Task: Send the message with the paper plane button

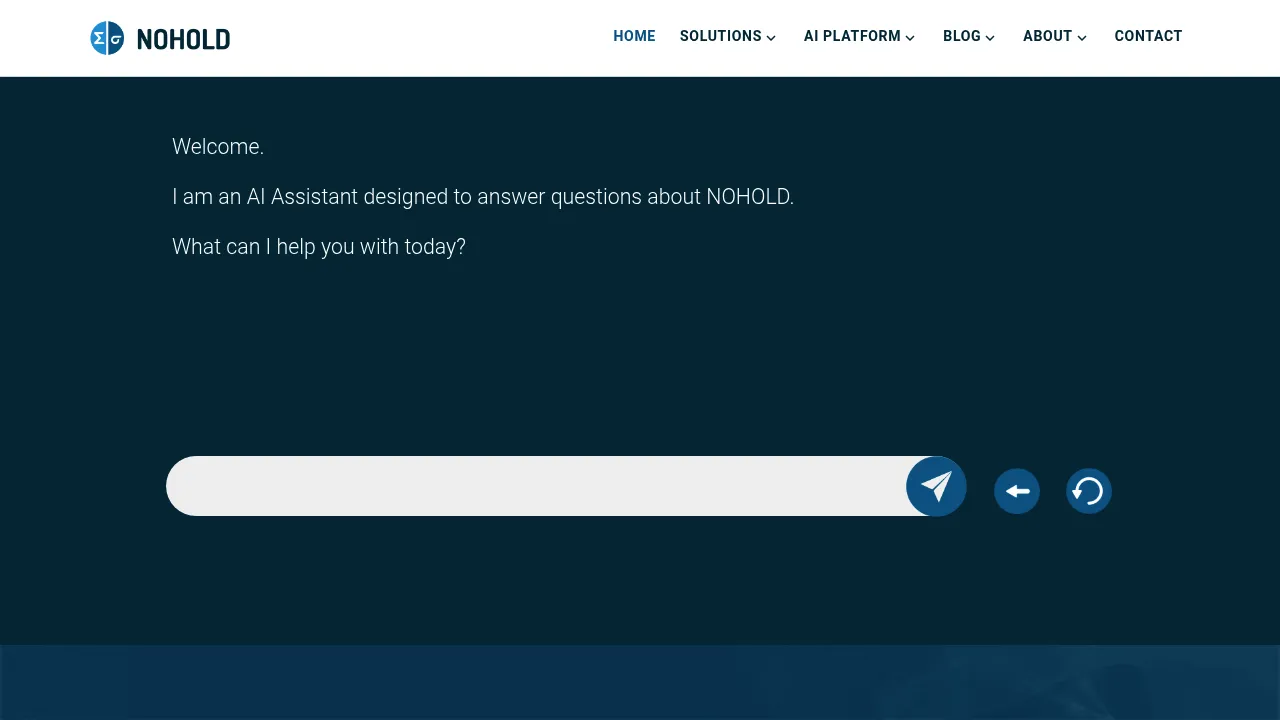Action: [x=936, y=486]
